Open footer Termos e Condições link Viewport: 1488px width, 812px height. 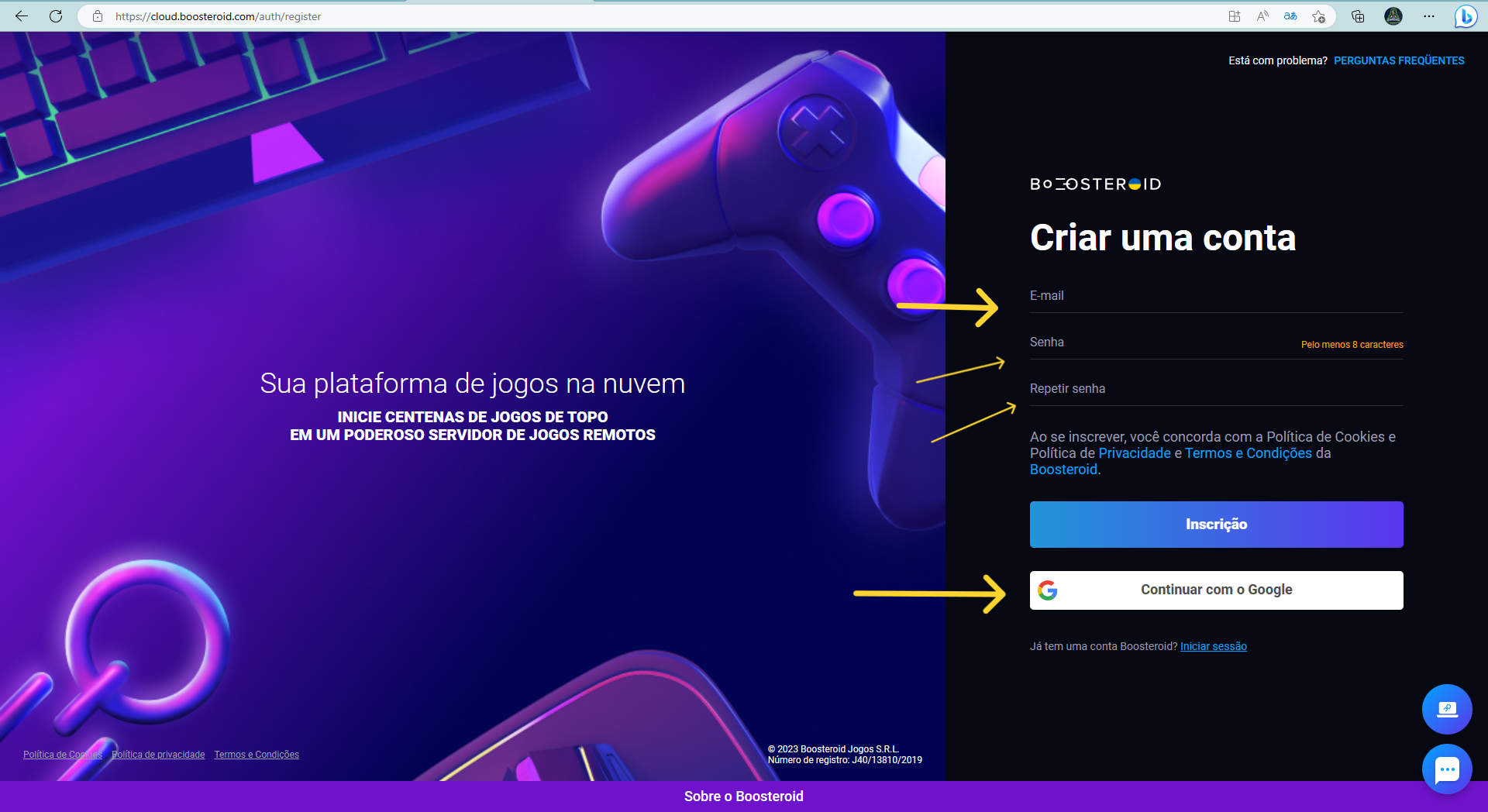(x=257, y=755)
